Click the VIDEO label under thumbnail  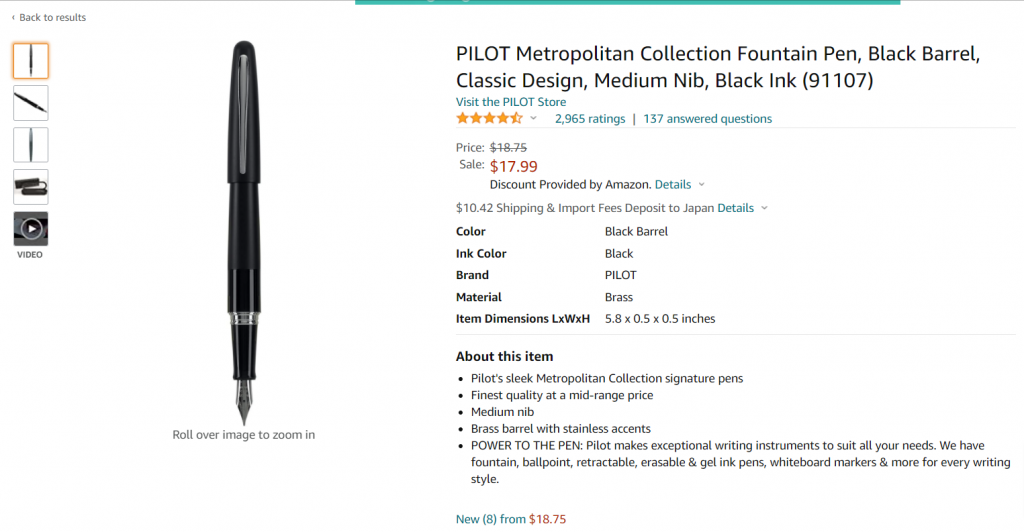click(x=30, y=255)
